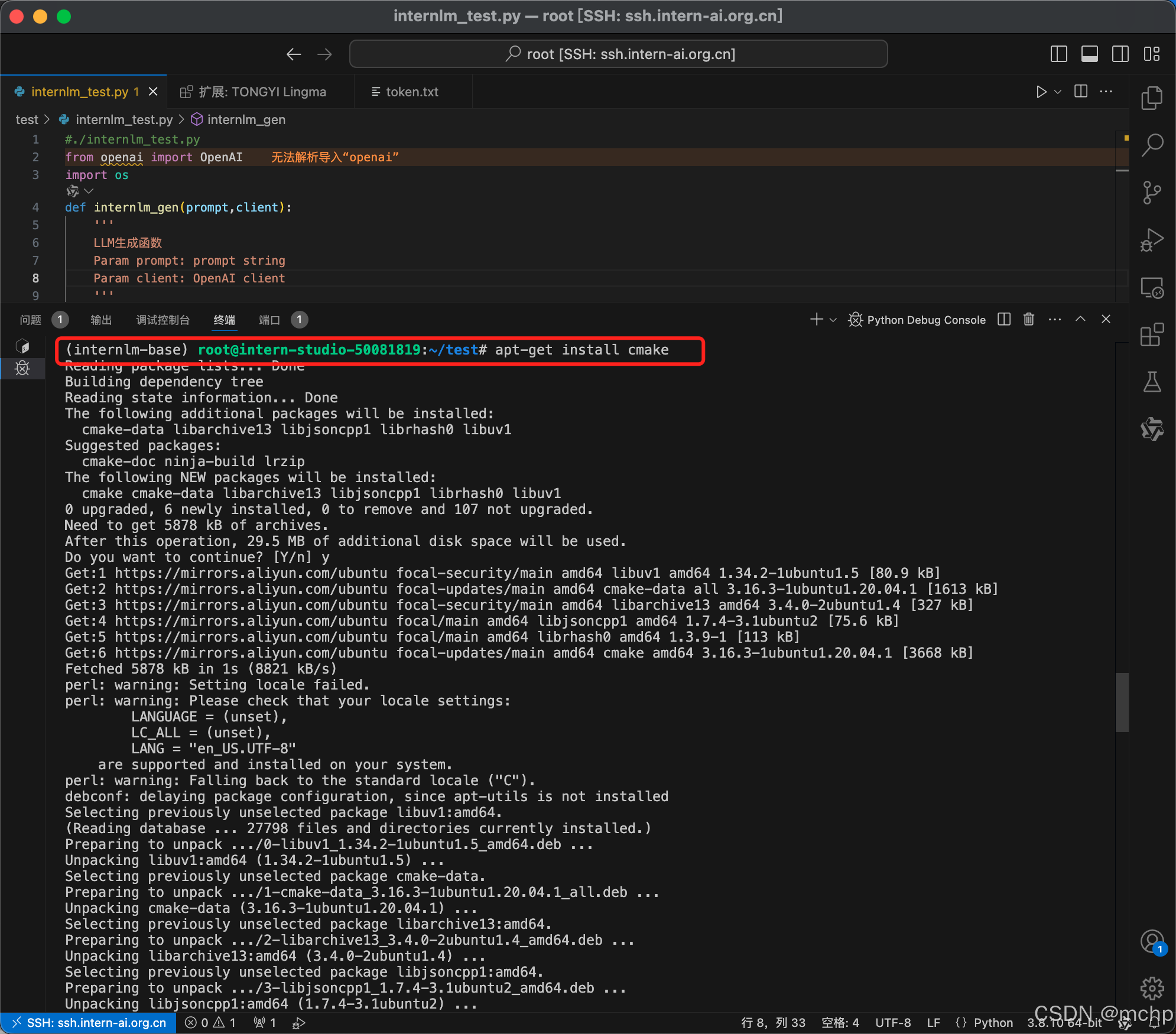Open the Remote Explorer icon
Screen dimensions: 1176x1034
click(x=1152, y=288)
